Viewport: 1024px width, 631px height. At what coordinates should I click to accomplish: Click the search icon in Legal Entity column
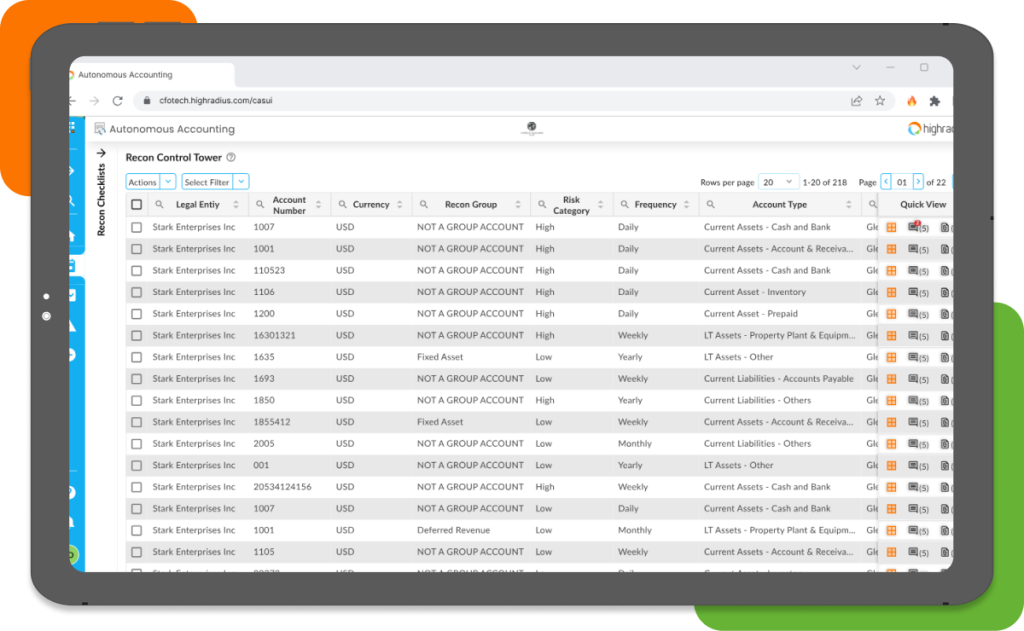pos(159,205)
